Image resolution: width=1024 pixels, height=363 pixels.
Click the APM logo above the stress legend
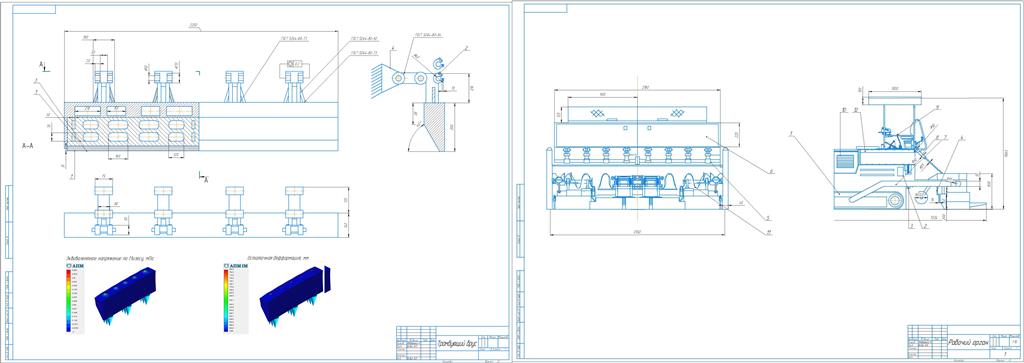(x=74, y=266)
